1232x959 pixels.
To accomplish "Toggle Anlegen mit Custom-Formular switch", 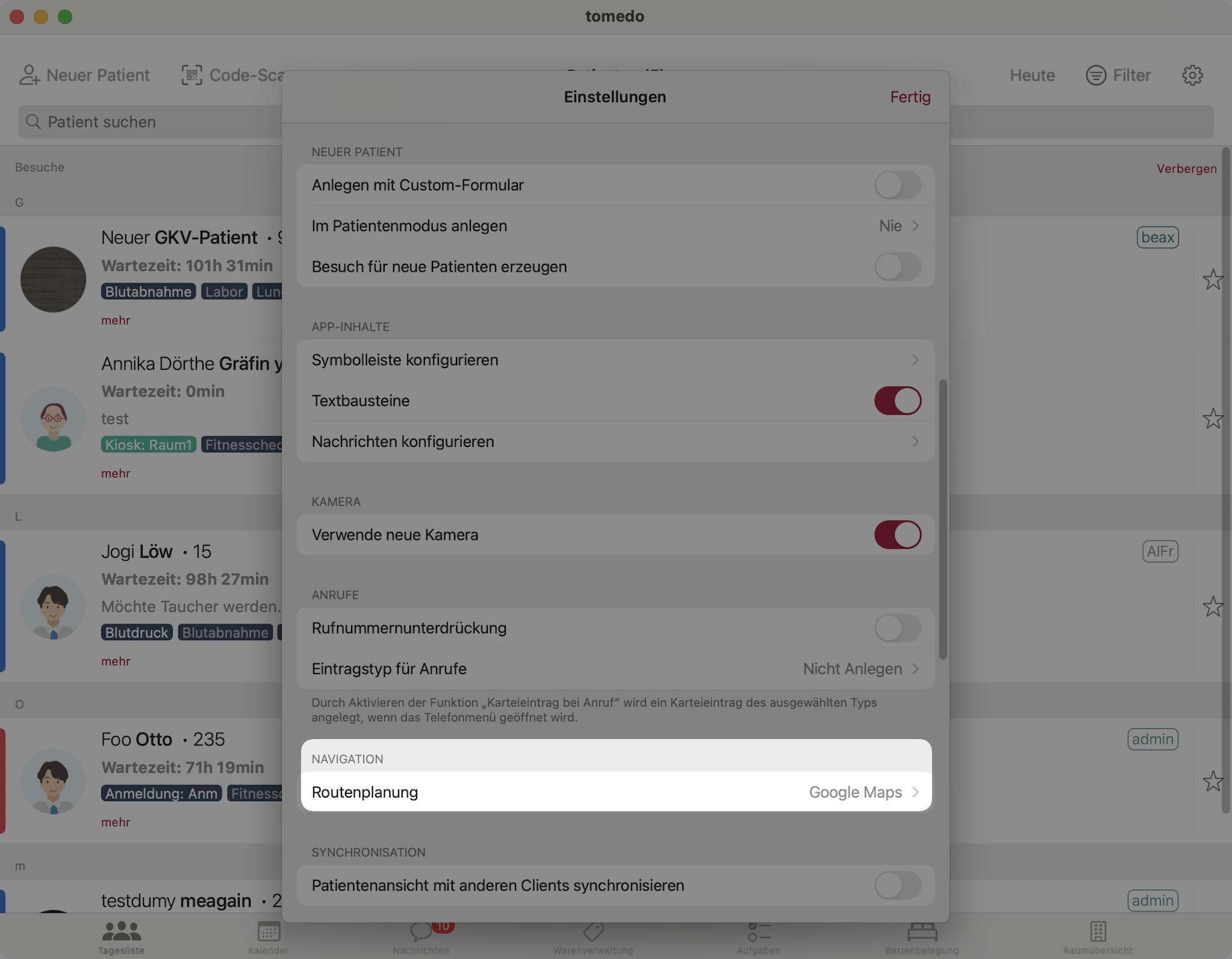I will pyautogui.click(x=897, y=185).
